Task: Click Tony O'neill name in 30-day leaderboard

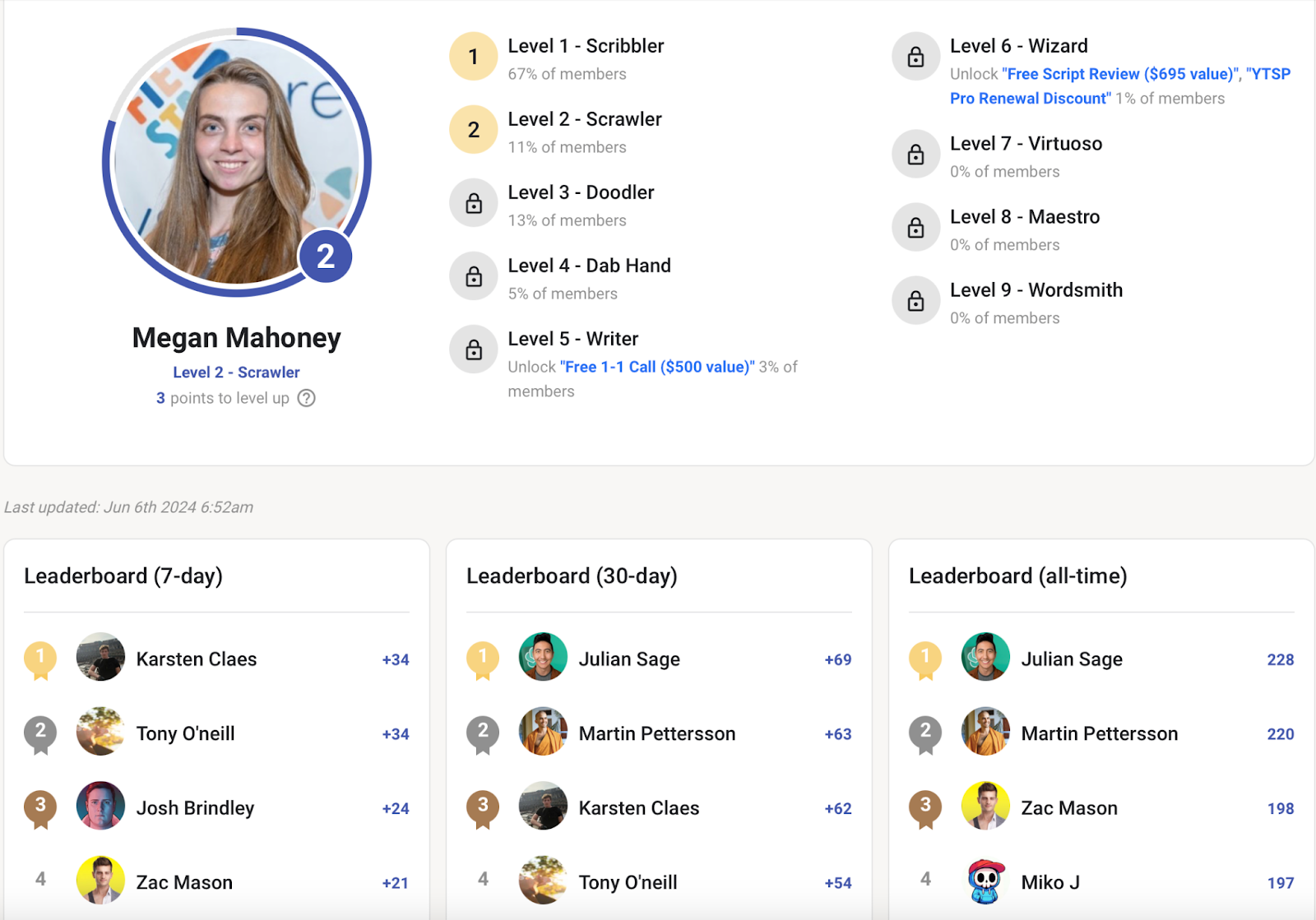Action: pos(628,882)
